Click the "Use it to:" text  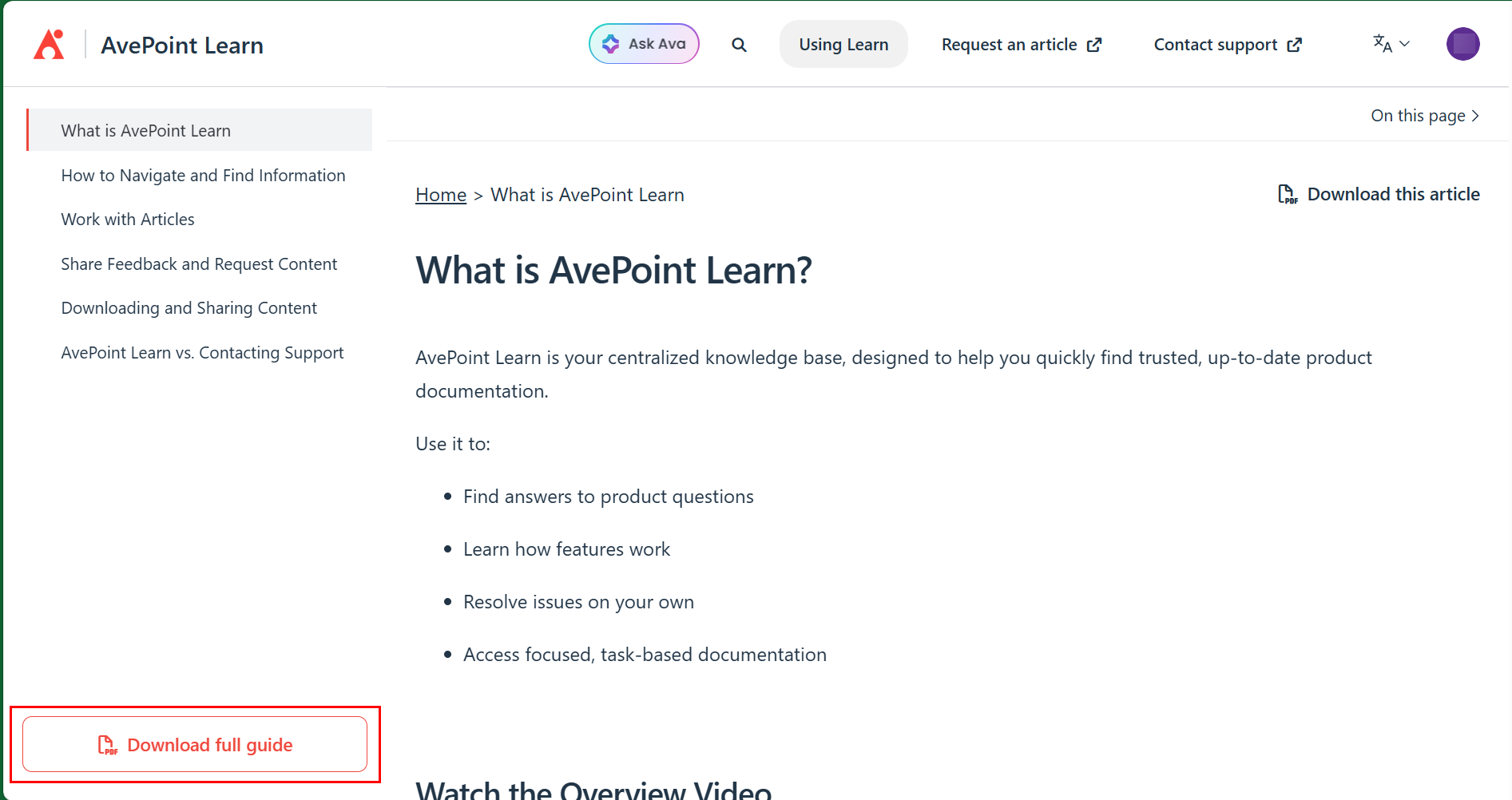click(x=453, y=444)
